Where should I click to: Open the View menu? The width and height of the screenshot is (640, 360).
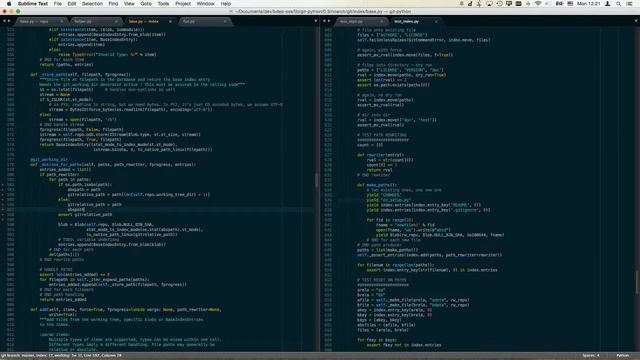[129, 4]
